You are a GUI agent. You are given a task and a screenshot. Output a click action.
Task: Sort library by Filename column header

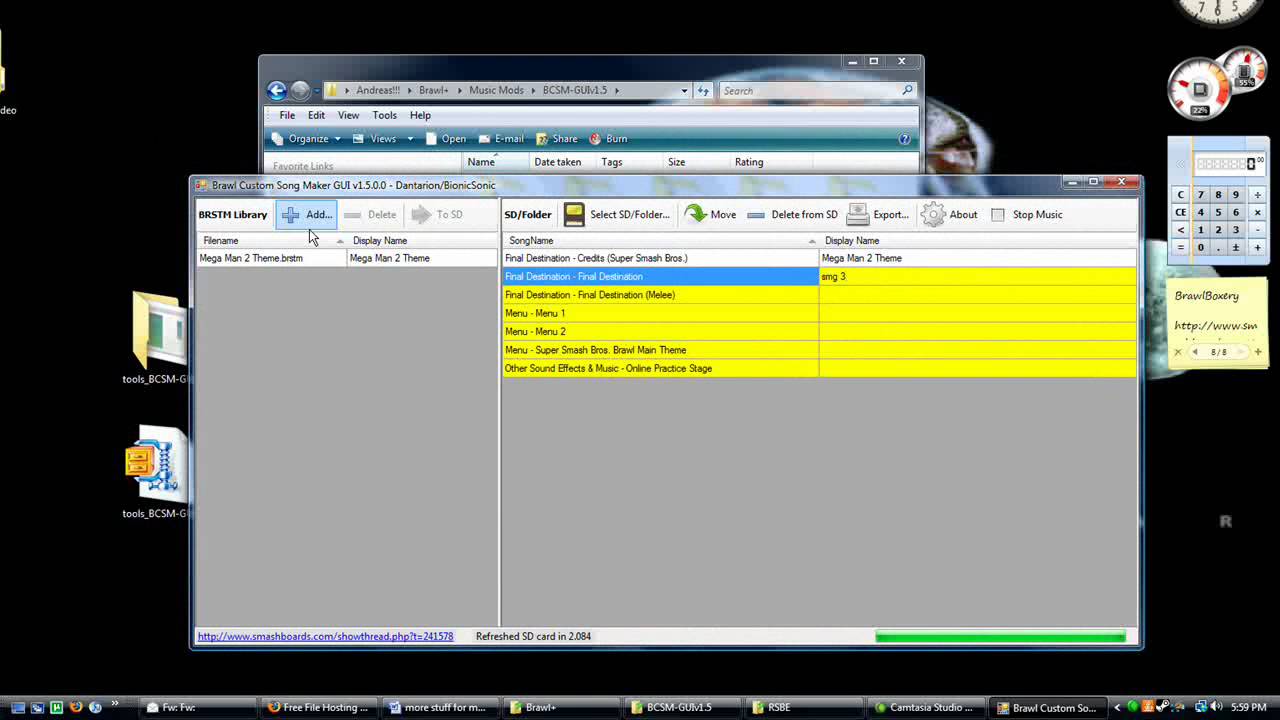pyautogui.click(x=272, y=240)
